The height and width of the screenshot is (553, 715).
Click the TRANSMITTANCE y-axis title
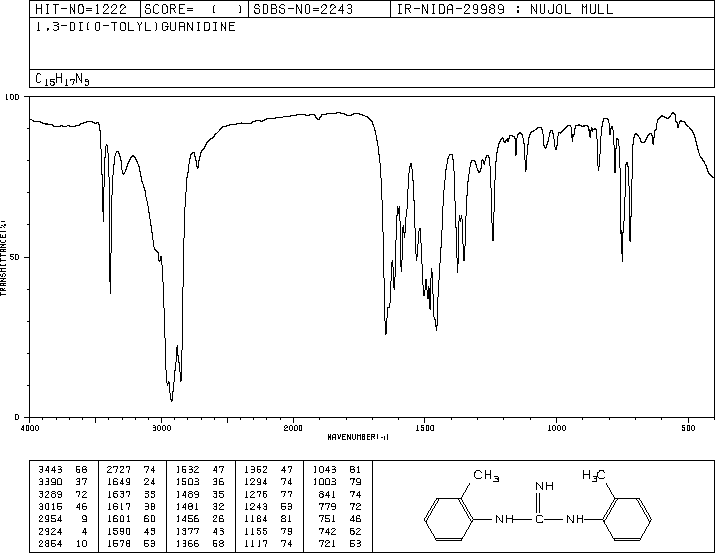click(x=3, y=257)
